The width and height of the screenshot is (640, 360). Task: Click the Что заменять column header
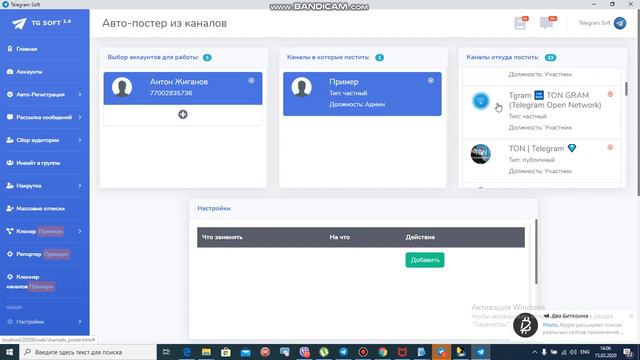(222, 237)
